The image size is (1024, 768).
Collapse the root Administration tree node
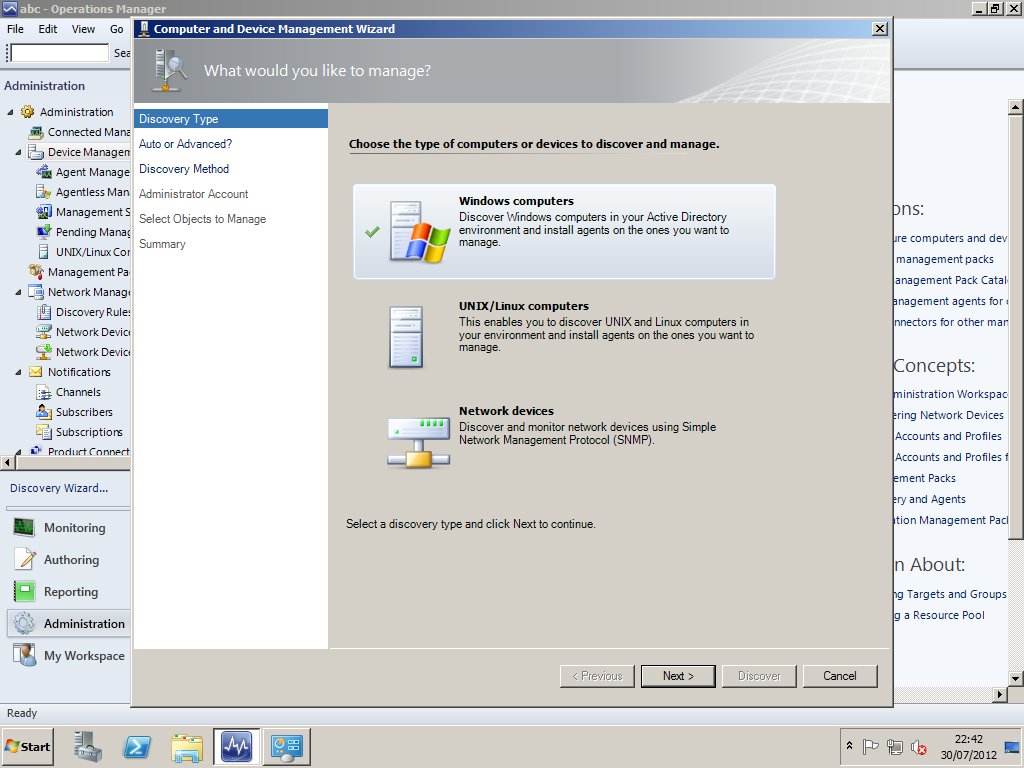tap(10, 112)
